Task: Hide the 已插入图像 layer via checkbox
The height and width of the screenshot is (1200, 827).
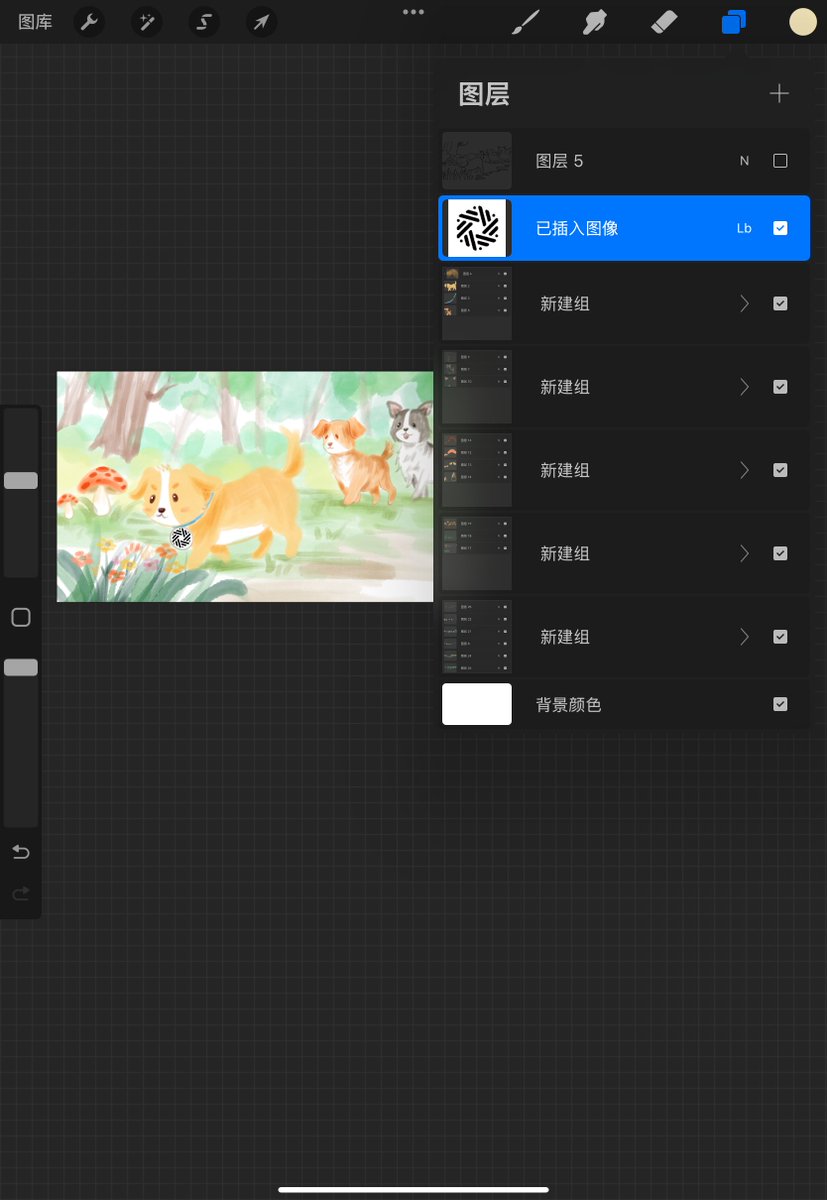Action: click(780, 228)
